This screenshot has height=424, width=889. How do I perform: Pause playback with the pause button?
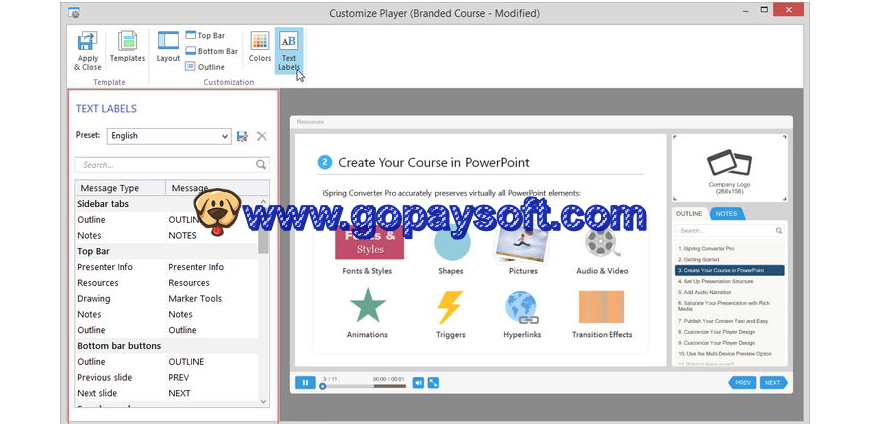[x=305, y=383]
